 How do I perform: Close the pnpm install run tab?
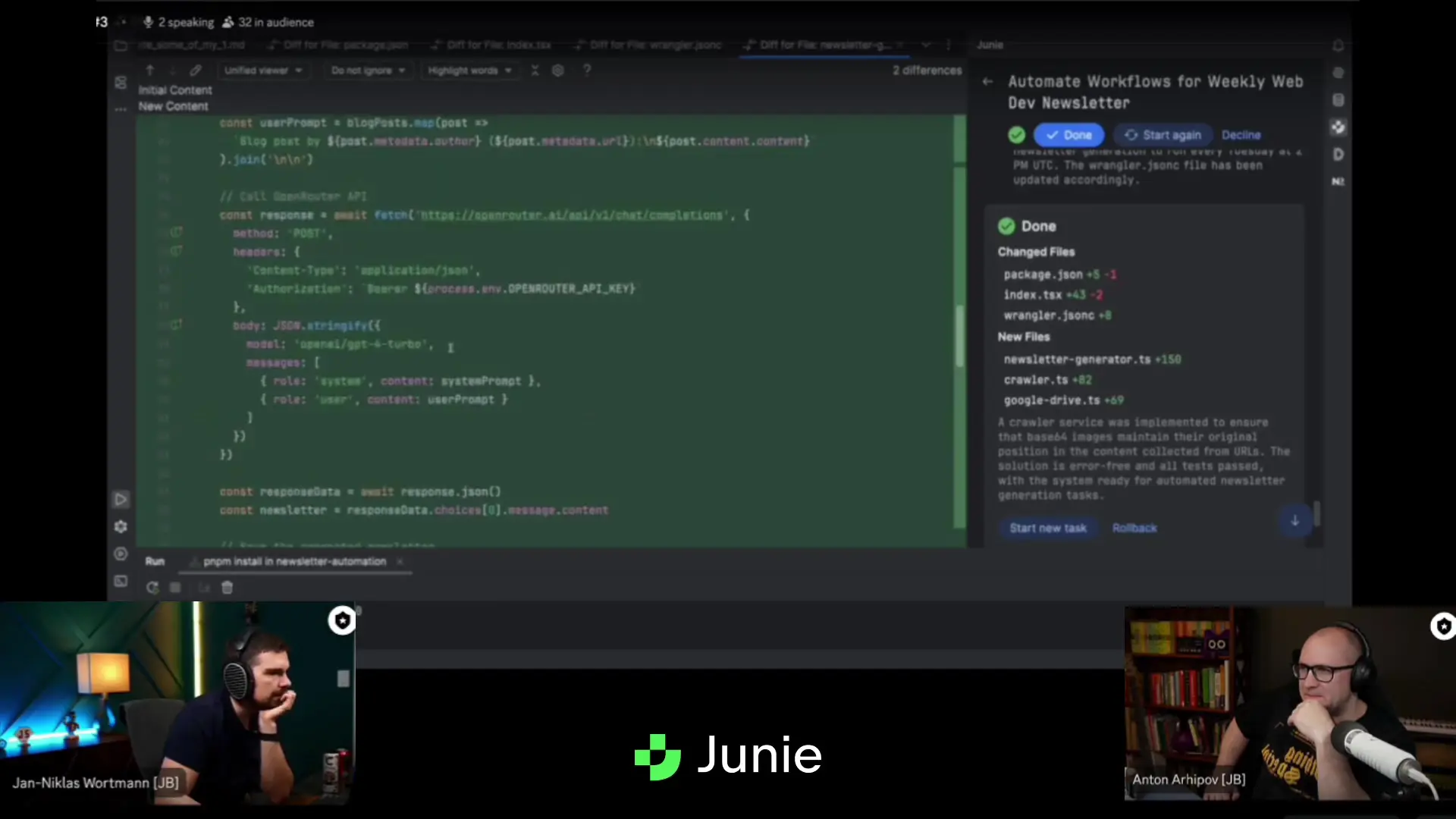point(400,562)
